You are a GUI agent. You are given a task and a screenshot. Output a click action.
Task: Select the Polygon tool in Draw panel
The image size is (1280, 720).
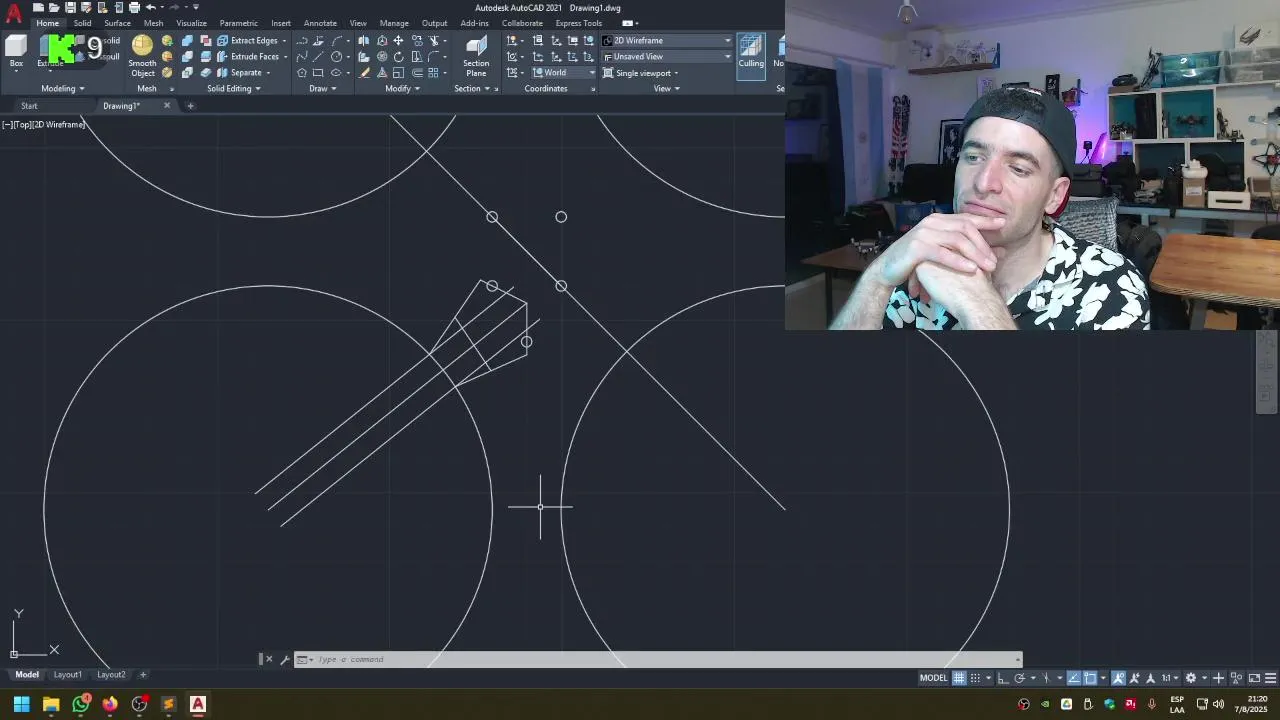point(302,73)
